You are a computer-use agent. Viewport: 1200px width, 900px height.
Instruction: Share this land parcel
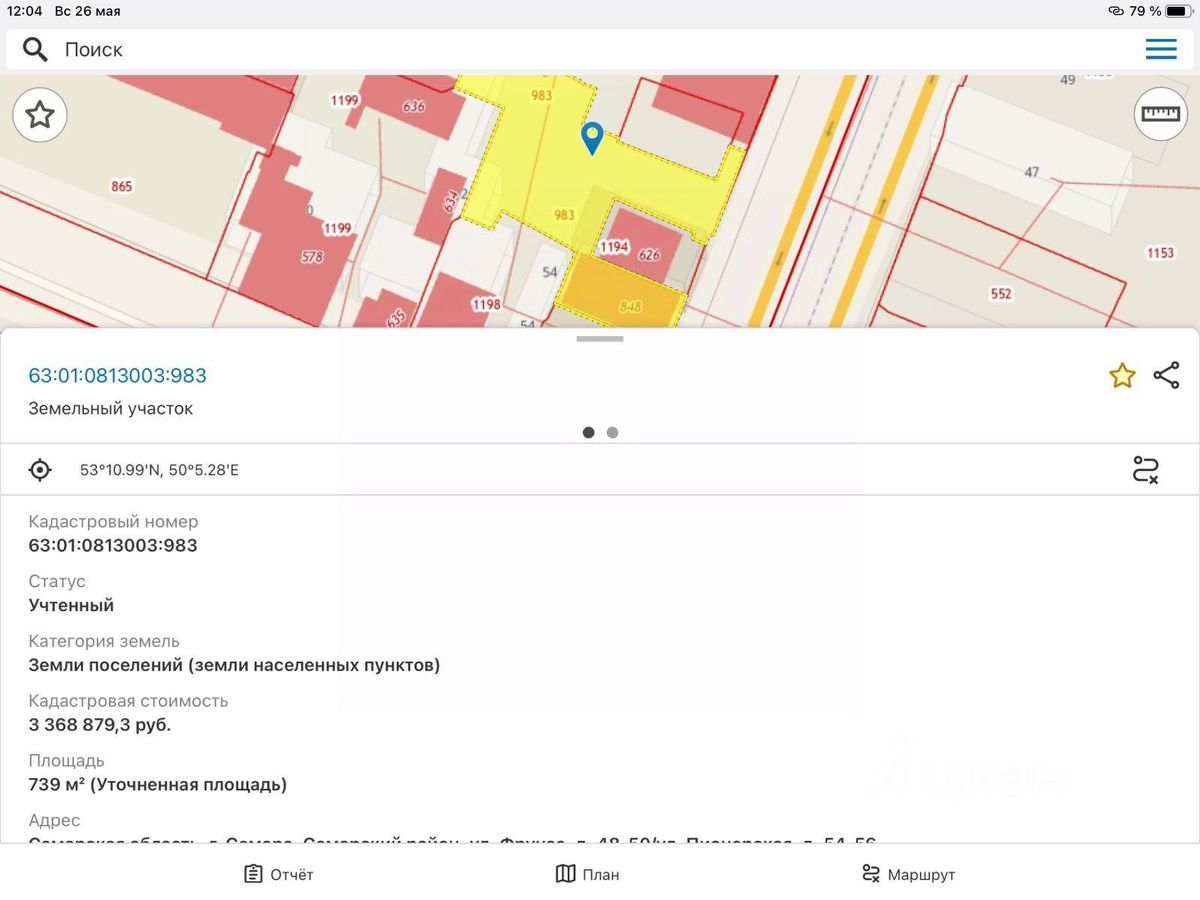coord(1166,375)
